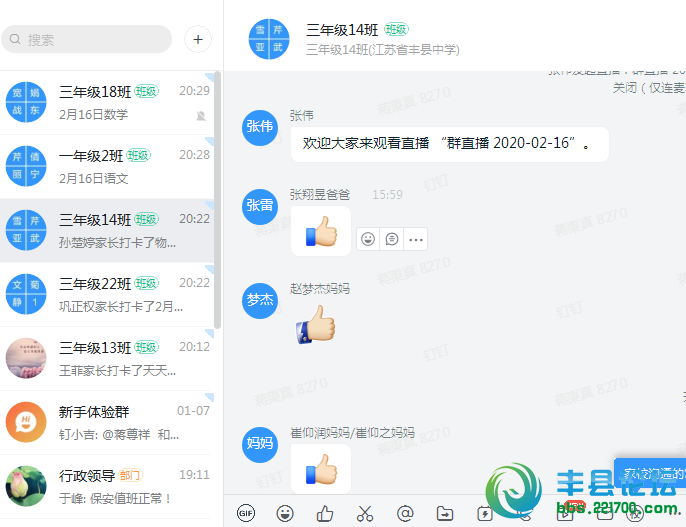Open the GIF picker in toolbar
This screenshot has width=686, height=527.
point(245,513)
